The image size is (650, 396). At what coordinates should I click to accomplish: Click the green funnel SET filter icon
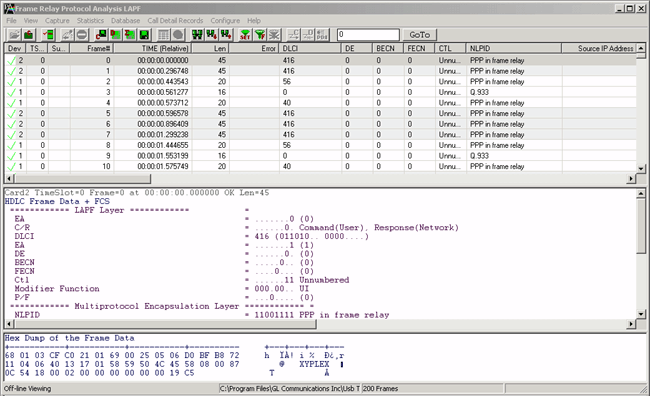[x=245, y=34]
